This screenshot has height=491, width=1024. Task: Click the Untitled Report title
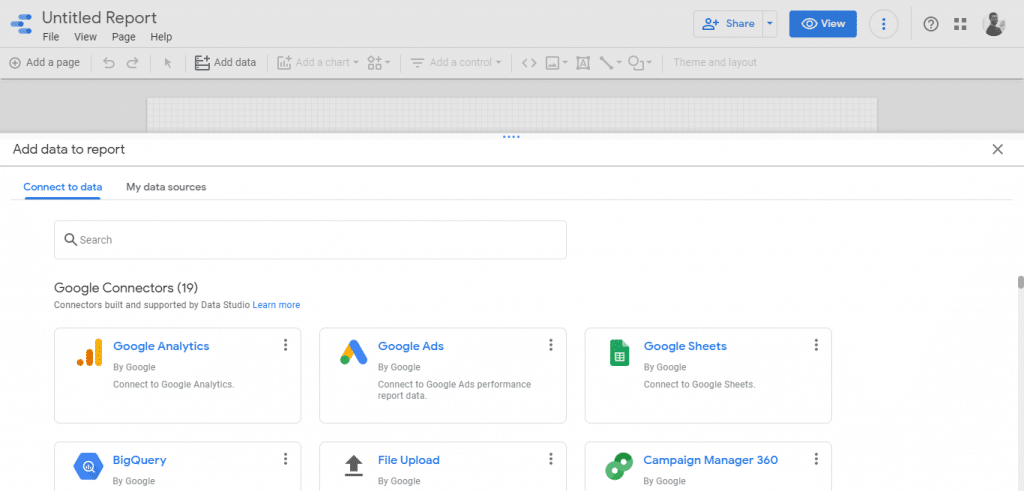[99, 18]
